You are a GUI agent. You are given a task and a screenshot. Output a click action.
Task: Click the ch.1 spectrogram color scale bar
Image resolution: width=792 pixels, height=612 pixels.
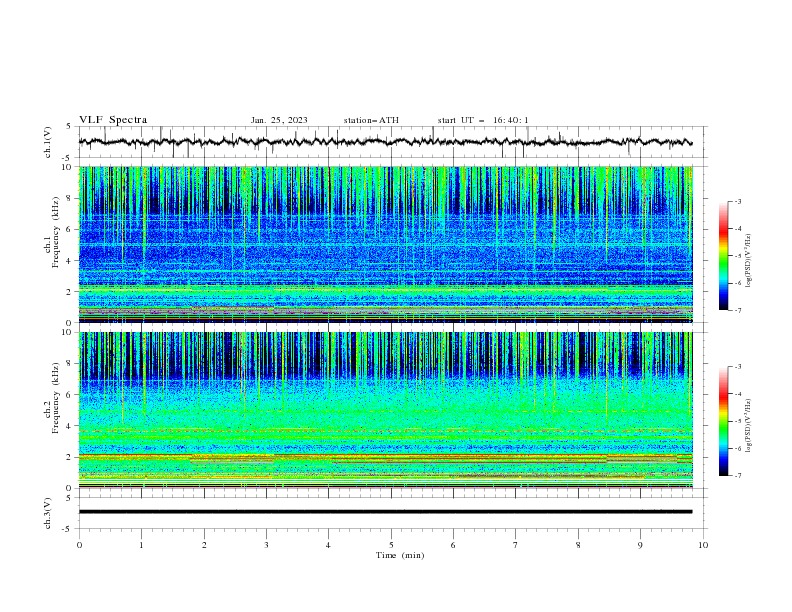[x=723, y=255]
